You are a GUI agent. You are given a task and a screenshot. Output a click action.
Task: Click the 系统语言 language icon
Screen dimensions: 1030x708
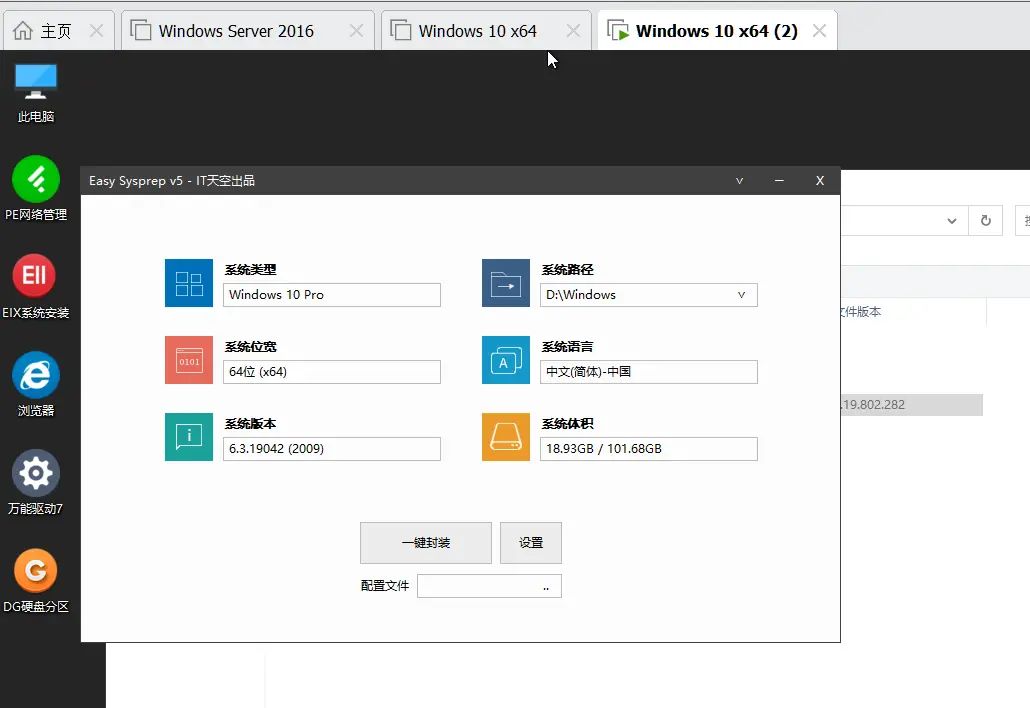click(506, 360)
